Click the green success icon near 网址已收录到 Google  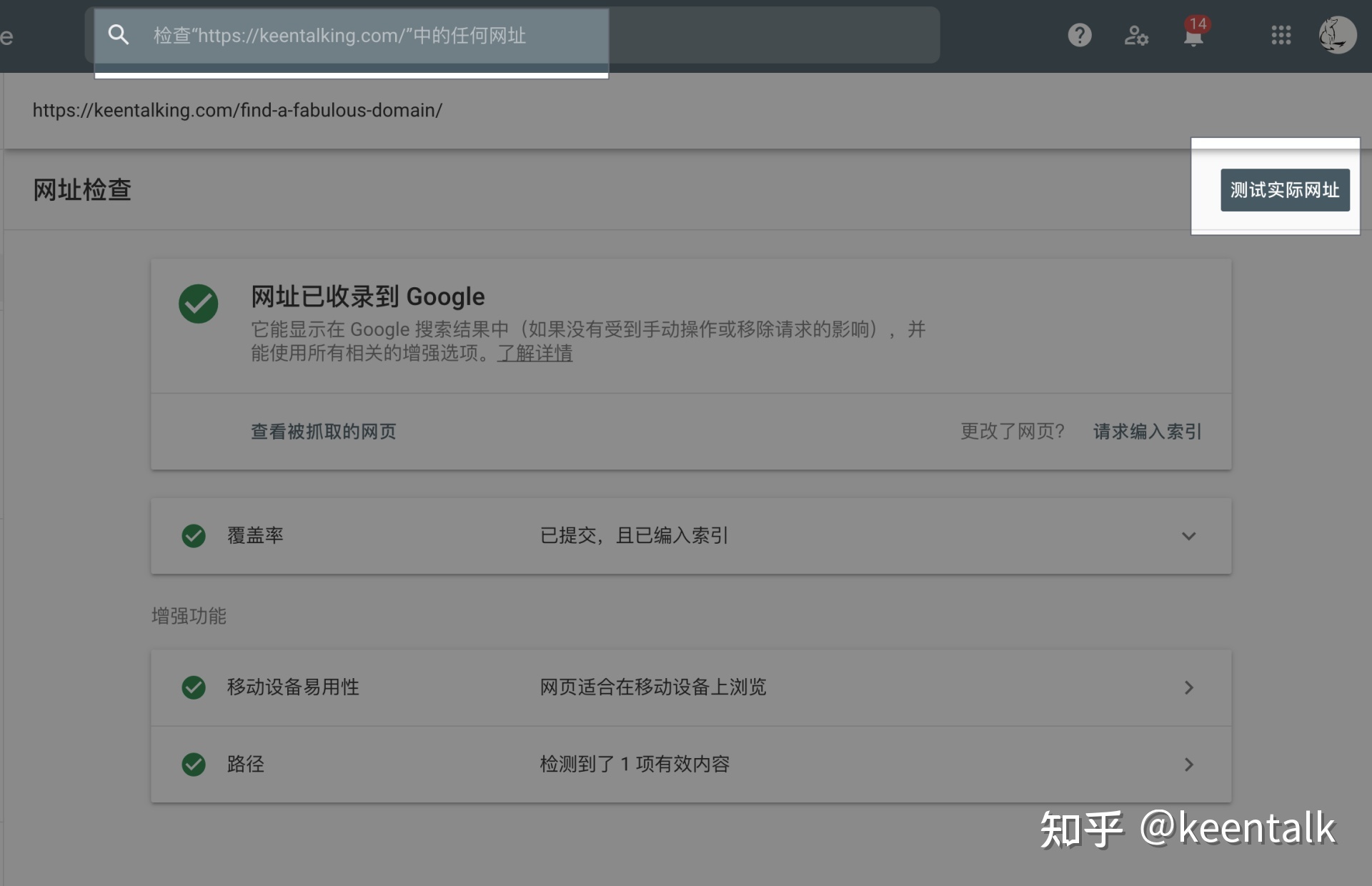(x=199, y=304)
